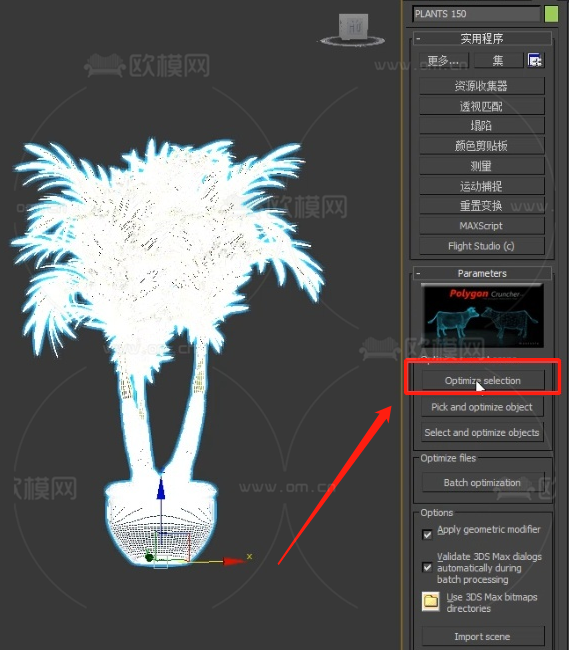
Task: Click the Import scene button
Action: pos(482,636)
